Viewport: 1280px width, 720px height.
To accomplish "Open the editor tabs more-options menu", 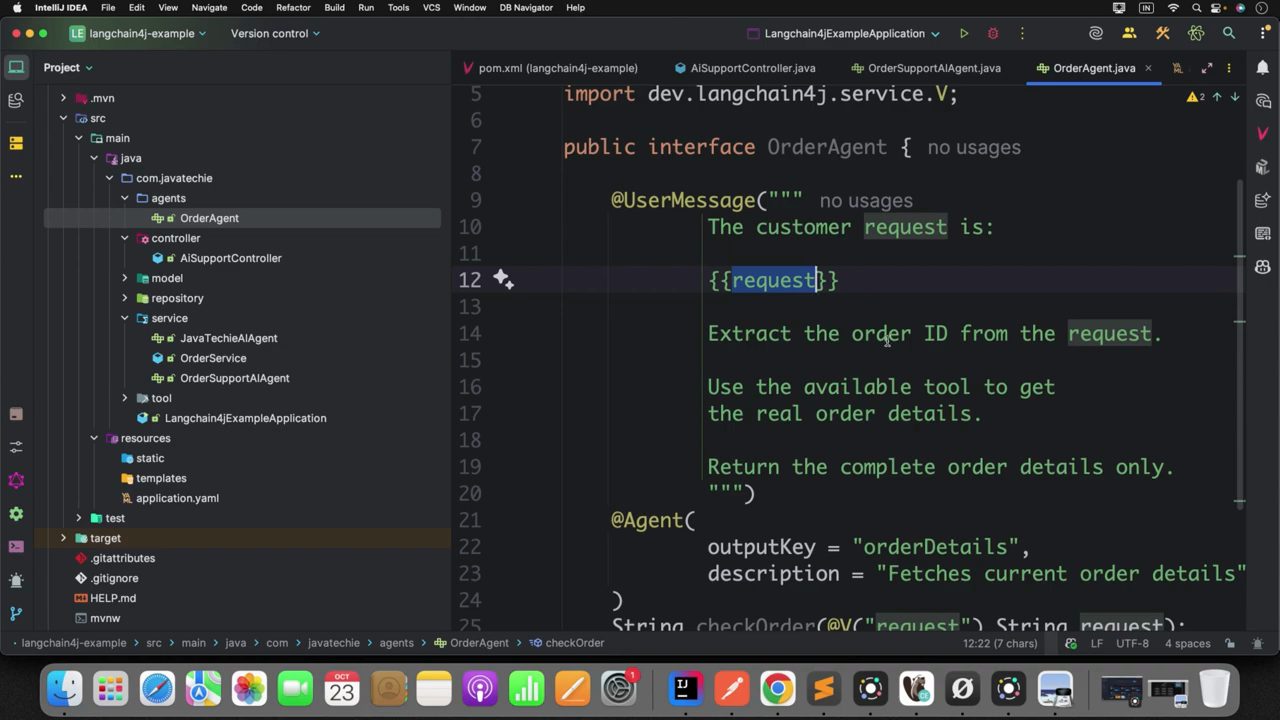I will click(x=1229, y=68).
